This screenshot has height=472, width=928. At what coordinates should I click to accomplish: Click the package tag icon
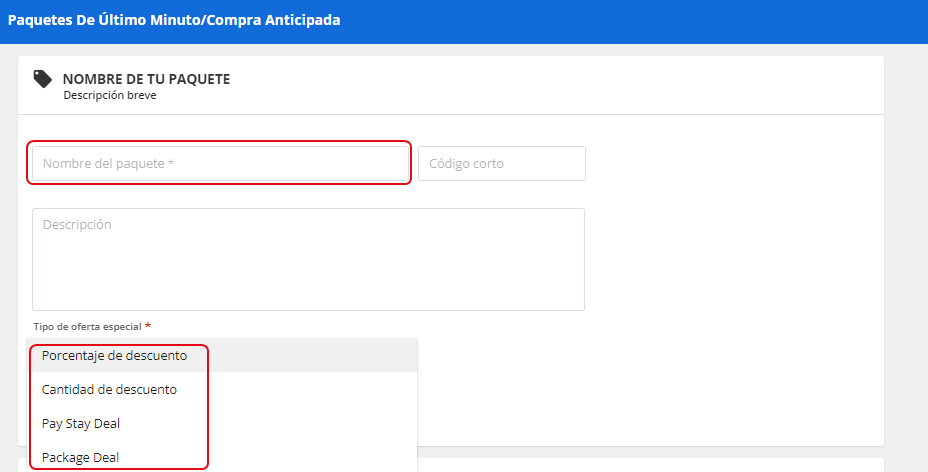43,79
